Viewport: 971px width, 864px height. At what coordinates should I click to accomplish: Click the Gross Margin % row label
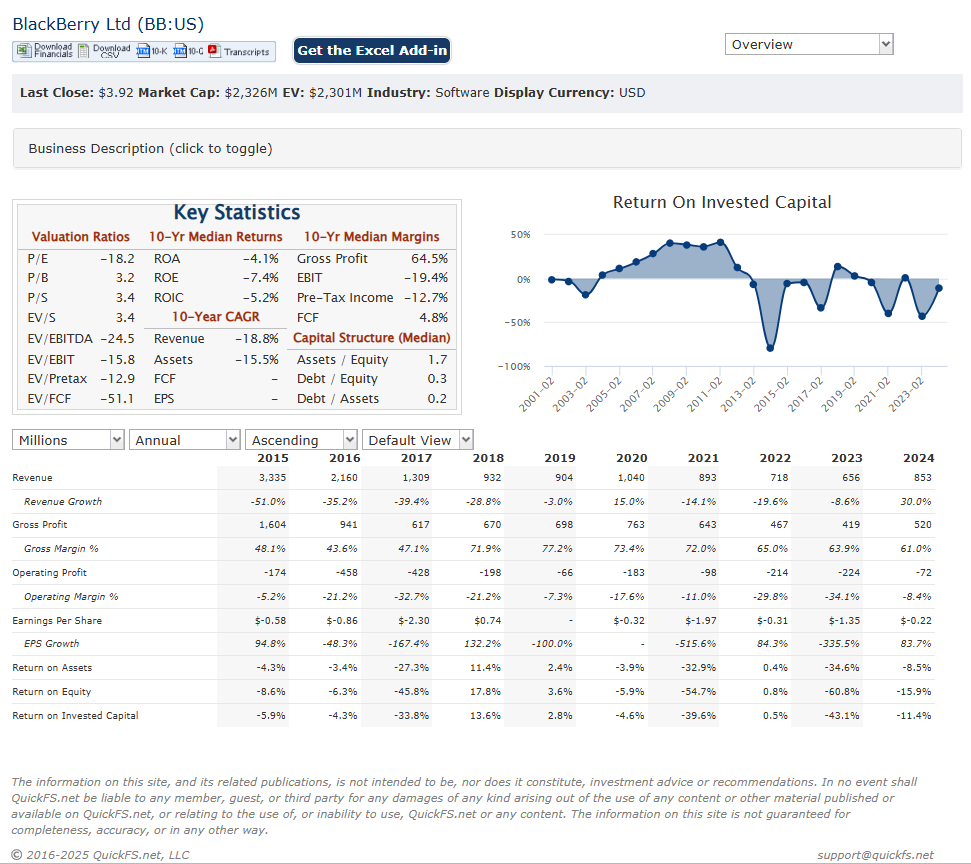click(61, 549)
